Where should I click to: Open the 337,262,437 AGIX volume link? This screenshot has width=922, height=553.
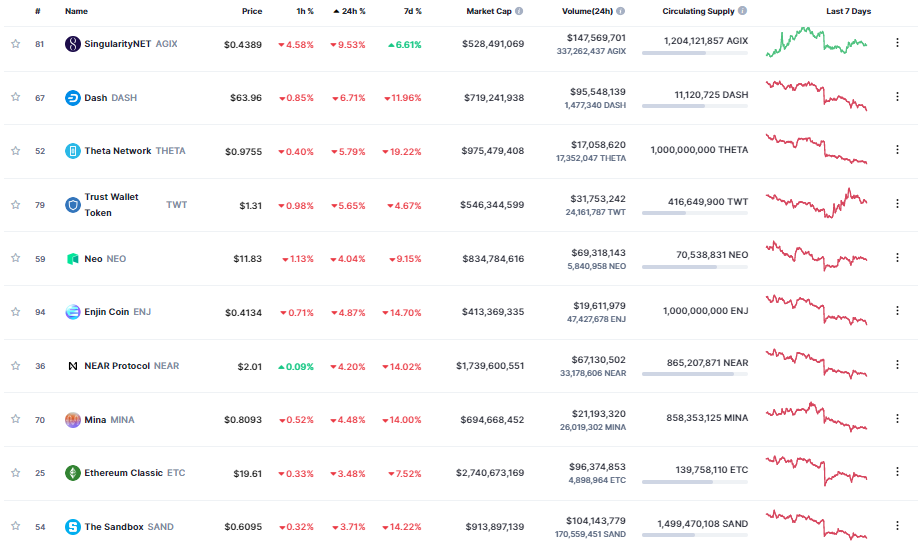click(590, 51)
